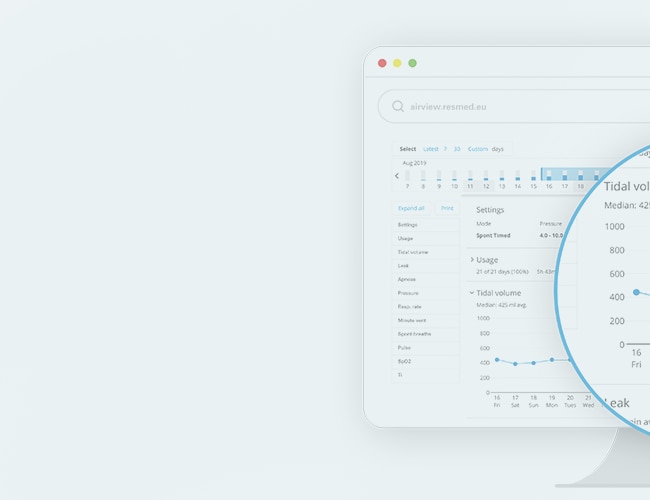The height and width of the screenshot is (500, 650).
Task: Select day 7 bar in the date timeline
Action: click(407, 175)
